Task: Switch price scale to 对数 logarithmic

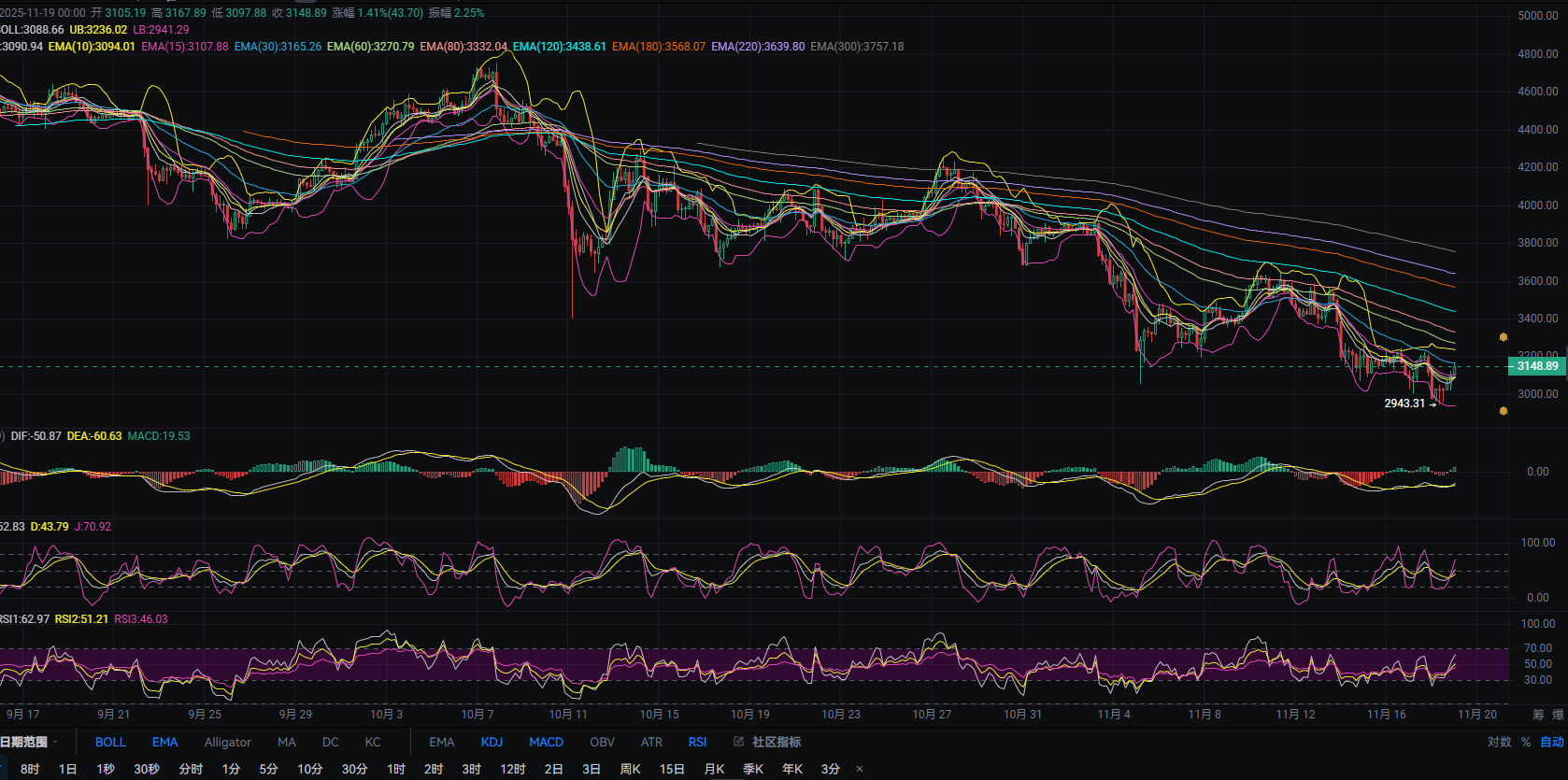Action: 1499,742
